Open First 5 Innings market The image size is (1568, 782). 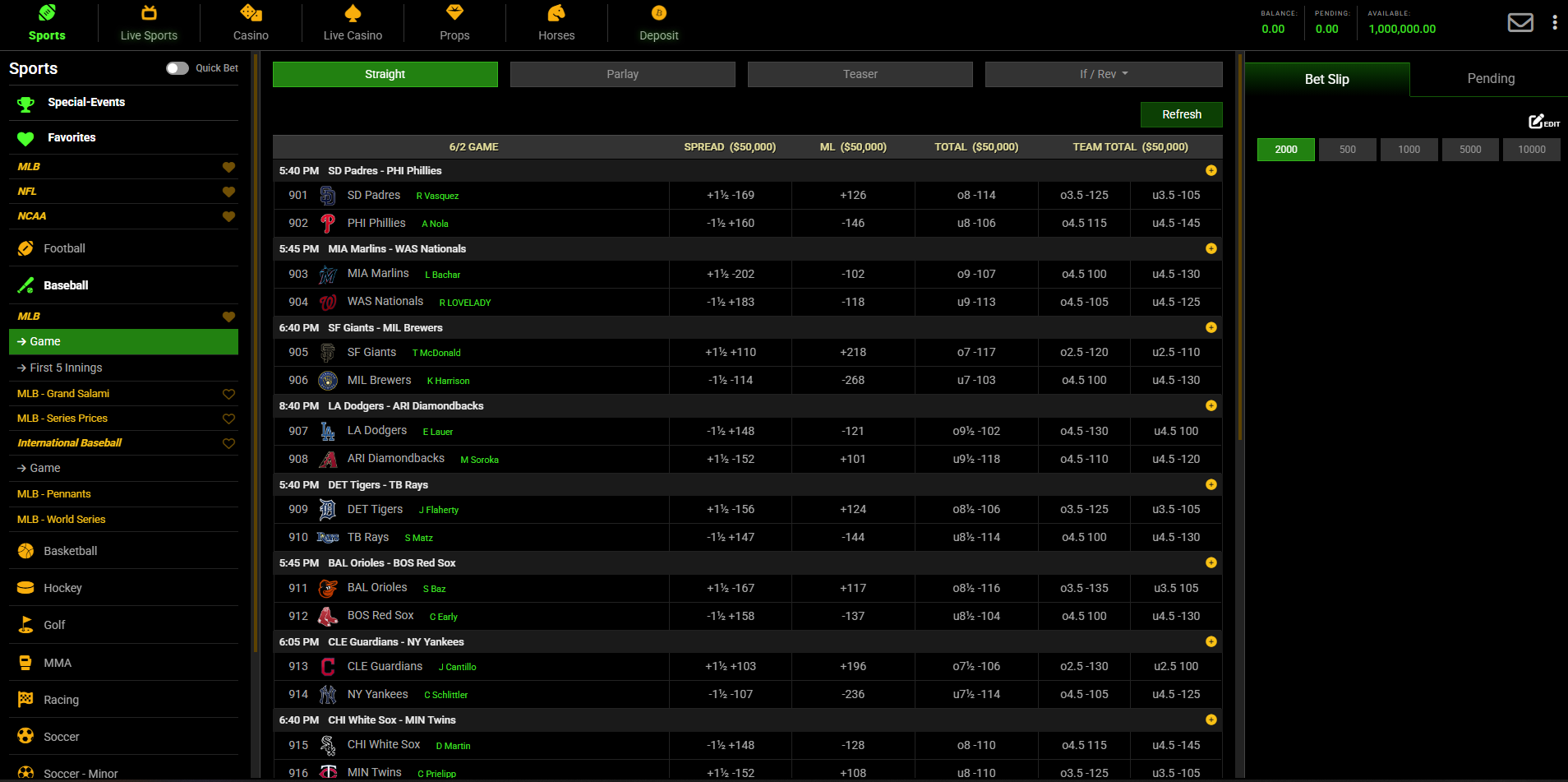coord(123,368)
